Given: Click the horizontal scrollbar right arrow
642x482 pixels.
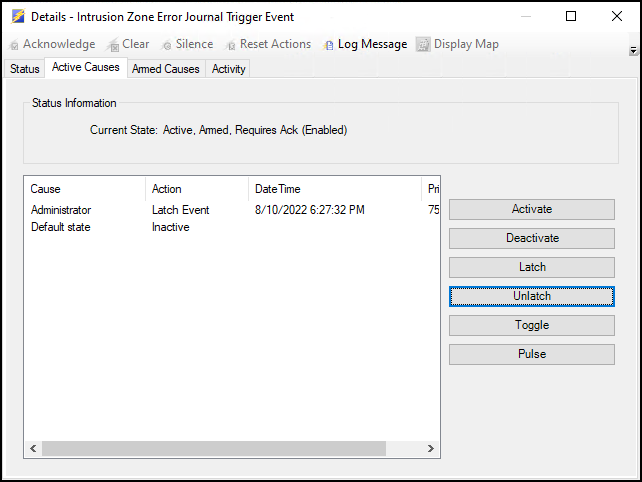Looking at the screenshot, I should pos(431,448).
